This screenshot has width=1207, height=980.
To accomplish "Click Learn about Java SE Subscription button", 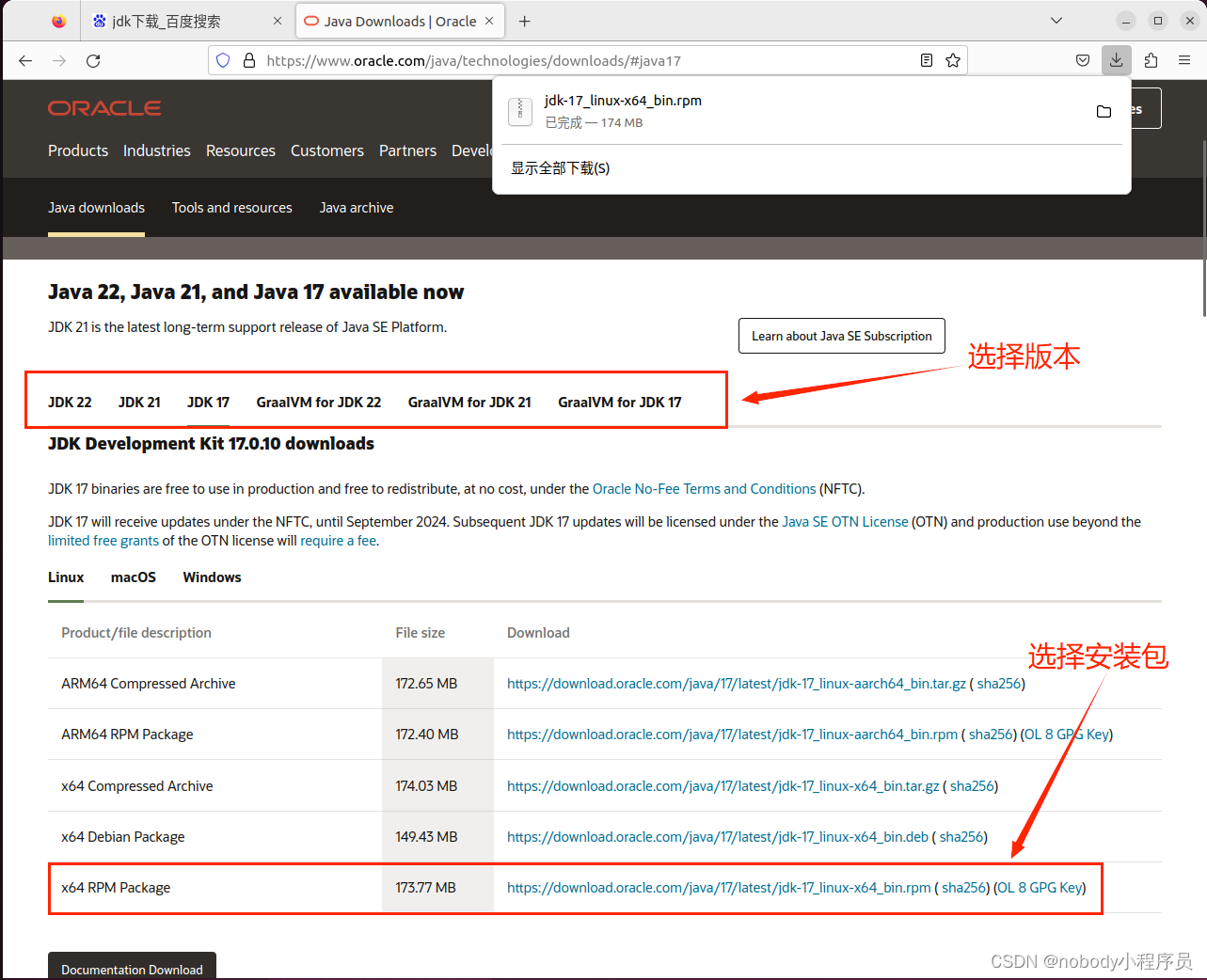I will pos(842,336).
